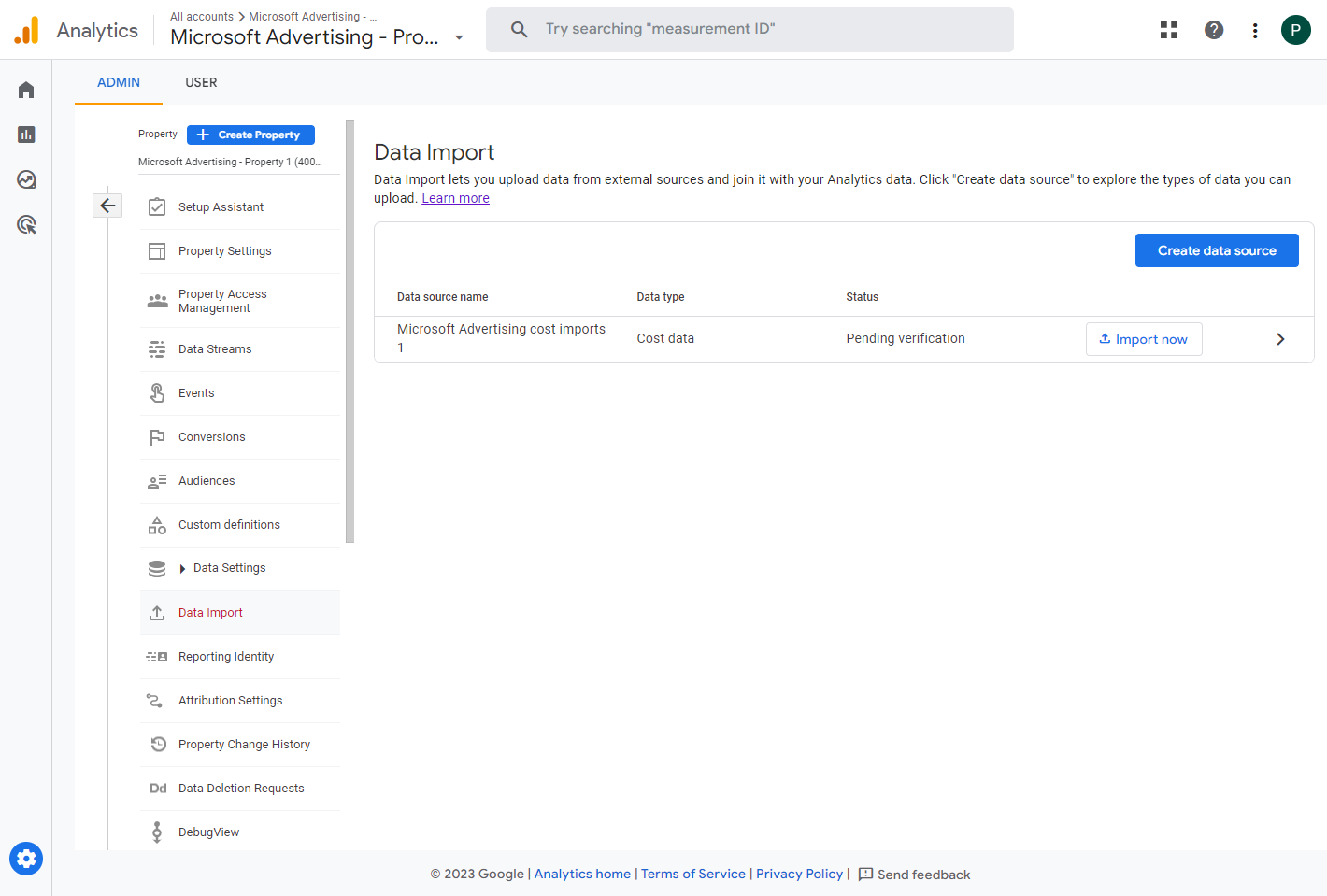
Task: Expand the Microsoft Advertising data source chevron
Action: [x=1280, y=339]
